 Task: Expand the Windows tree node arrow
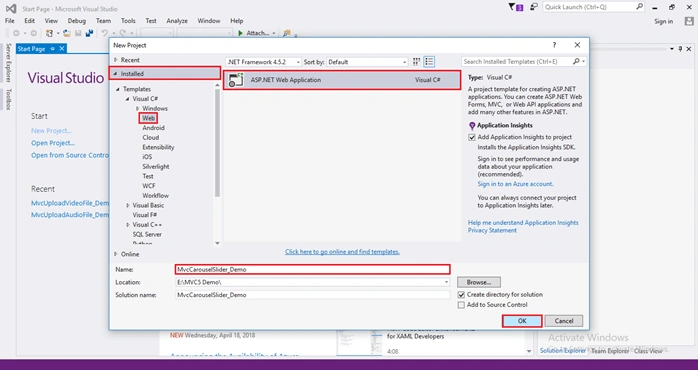coord(138,108)
